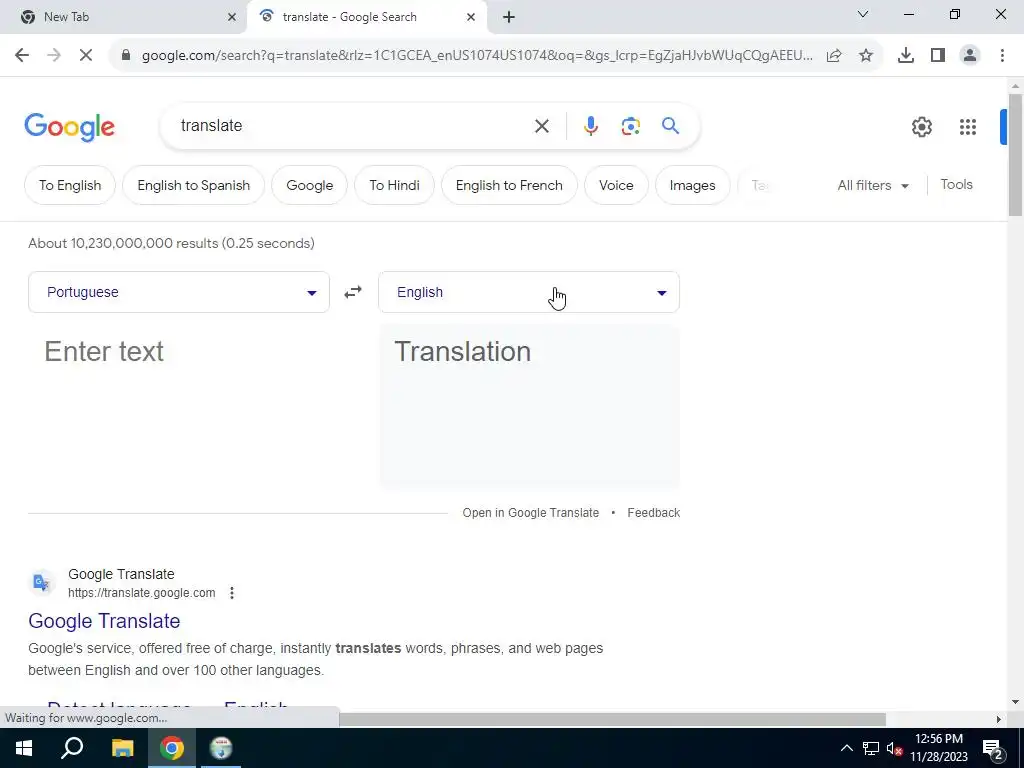Bookmark this page with the star icon

tap(866, 56)
